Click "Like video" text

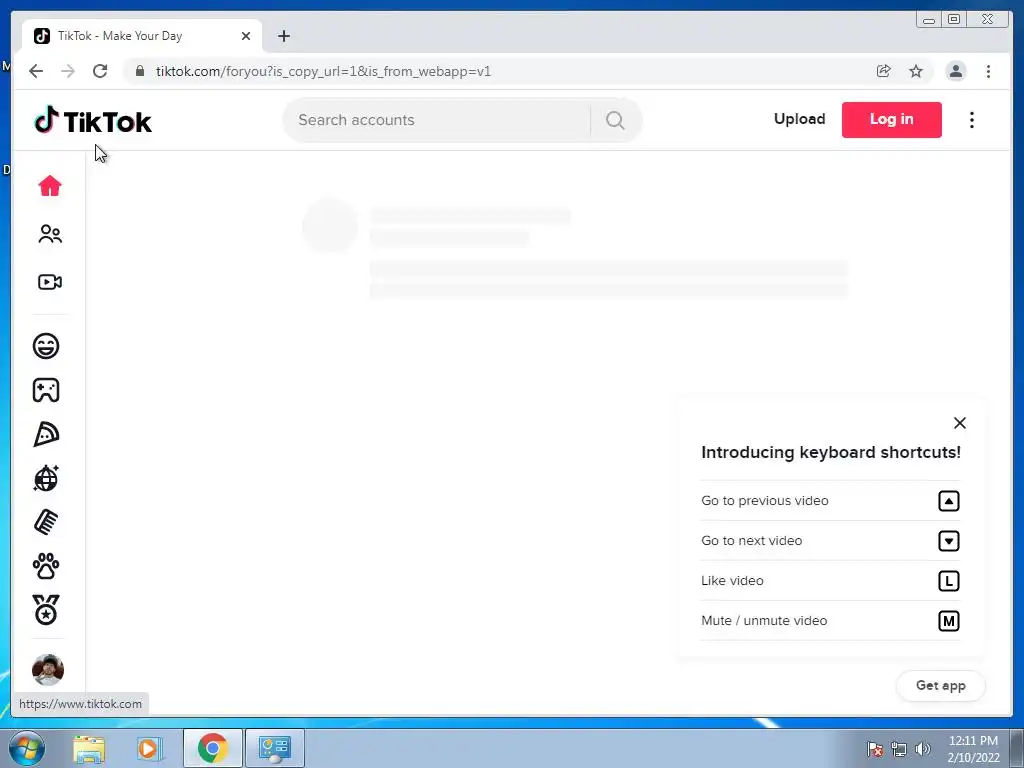(x=732, y=581)
